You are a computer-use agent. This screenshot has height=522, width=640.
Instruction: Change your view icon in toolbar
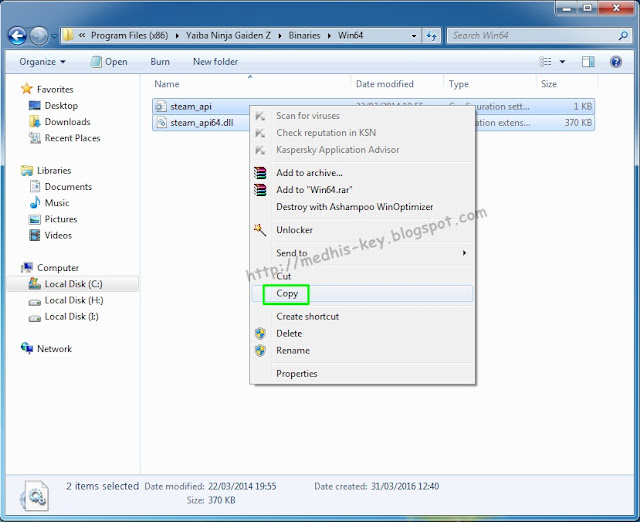point(545,62)
